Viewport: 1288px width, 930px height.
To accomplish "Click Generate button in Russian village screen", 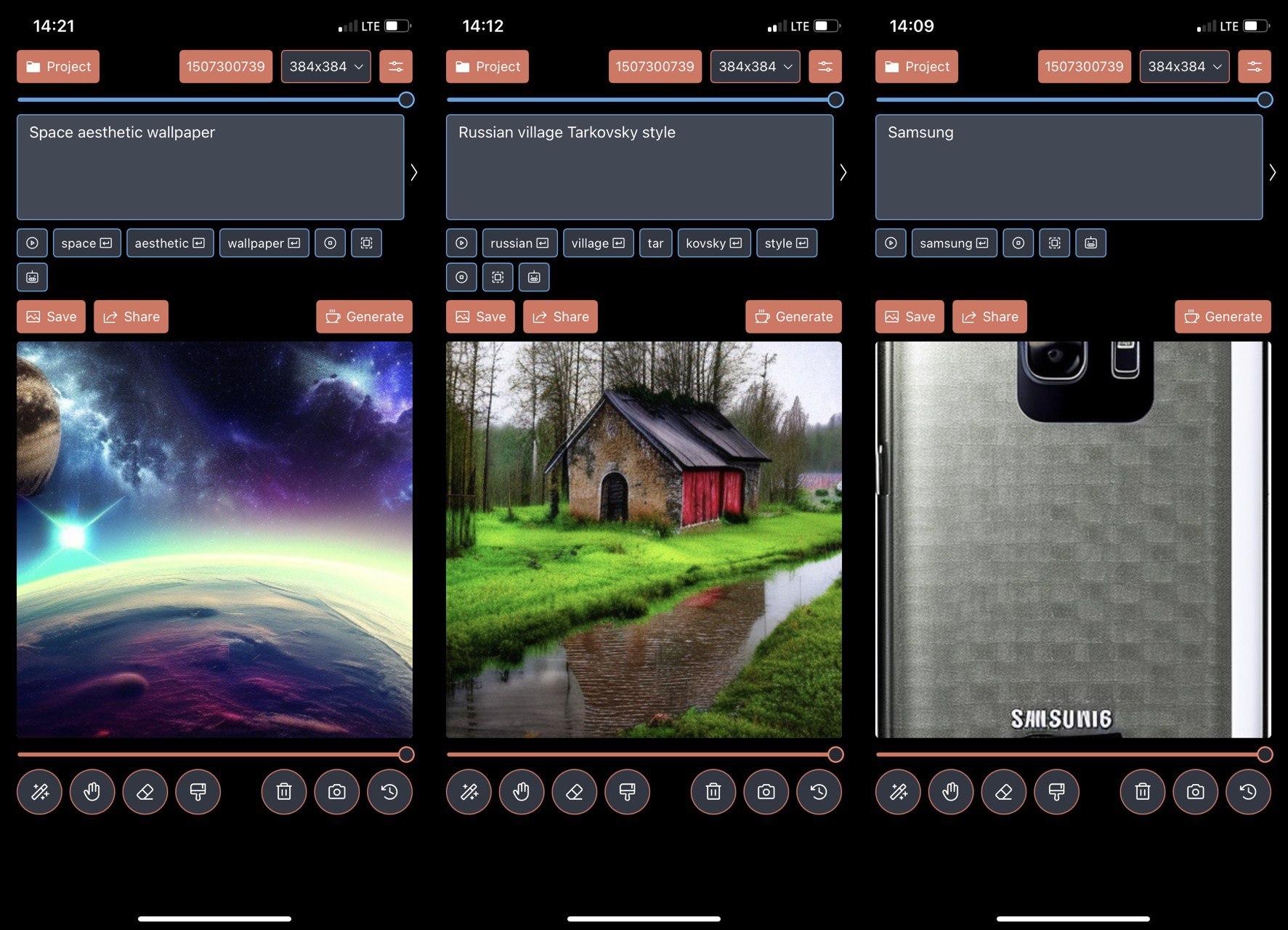I will coord(794,317).
